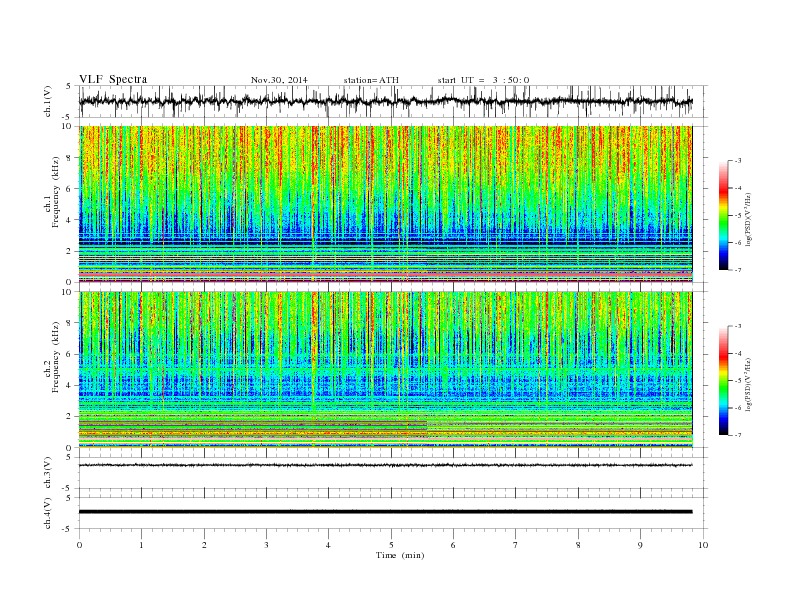Click the 0 tick on the time axis
The height and width of the screenshot is (612, 792).
[79, 545]
